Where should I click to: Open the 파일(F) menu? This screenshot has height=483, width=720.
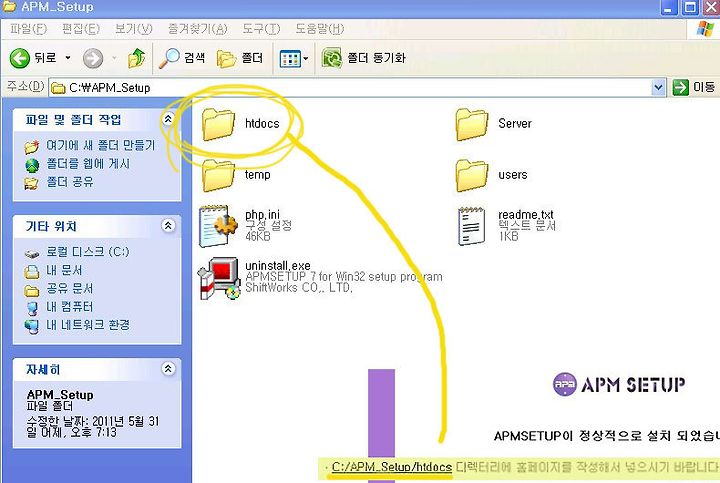(28, 29)
